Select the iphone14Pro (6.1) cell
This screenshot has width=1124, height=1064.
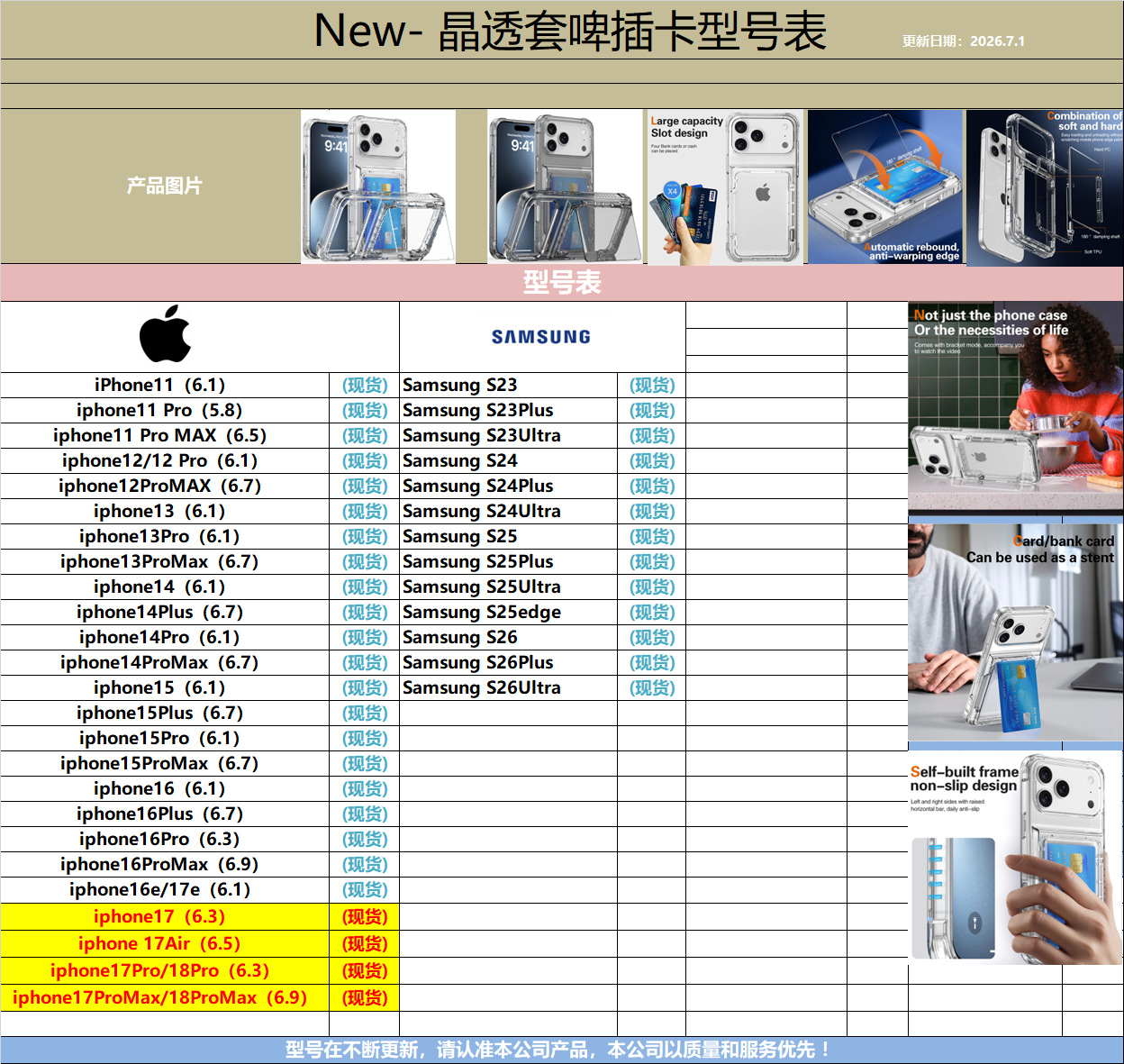(165, 638)
